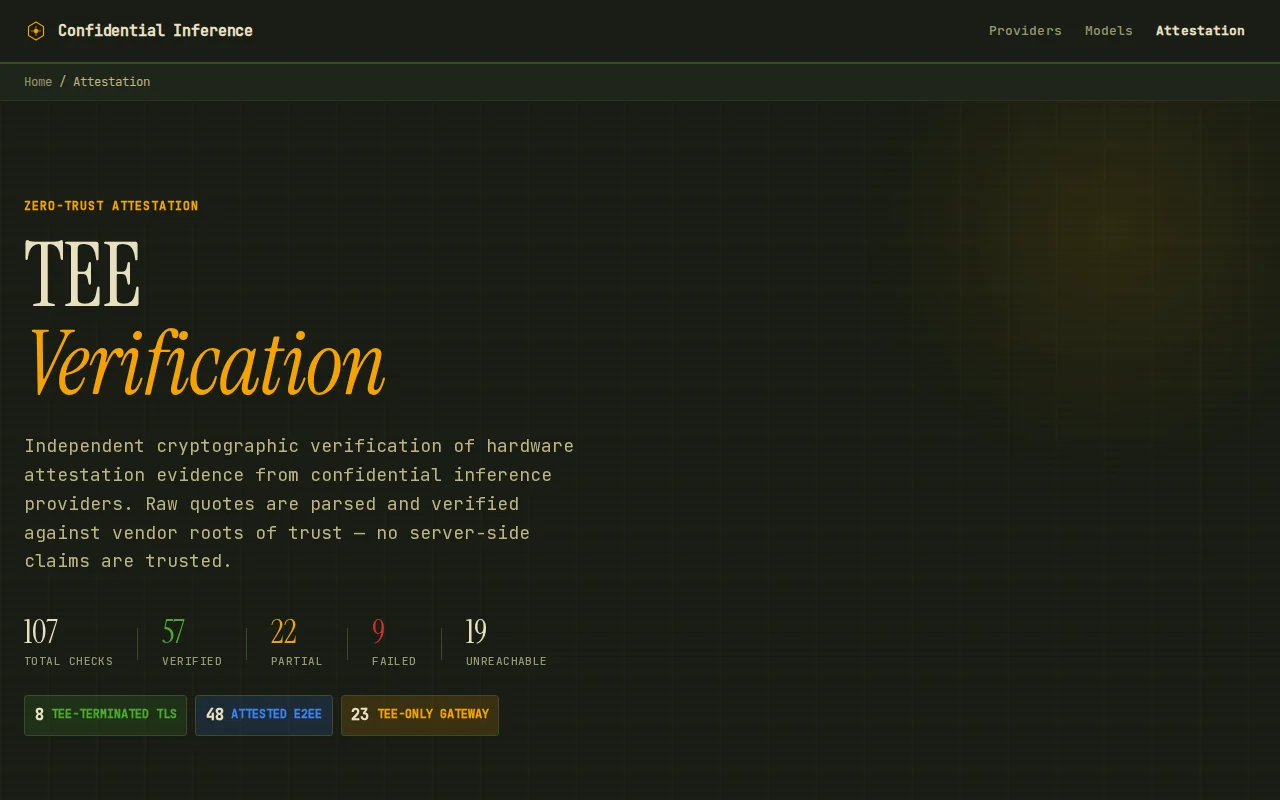Click the 22 partial stat

coord(297,642)
